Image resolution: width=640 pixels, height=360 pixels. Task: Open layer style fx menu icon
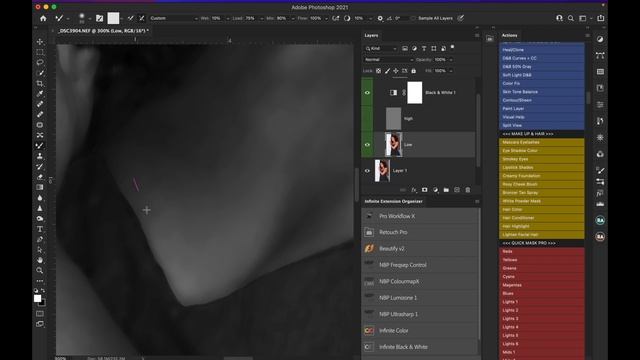click(414, 190)
